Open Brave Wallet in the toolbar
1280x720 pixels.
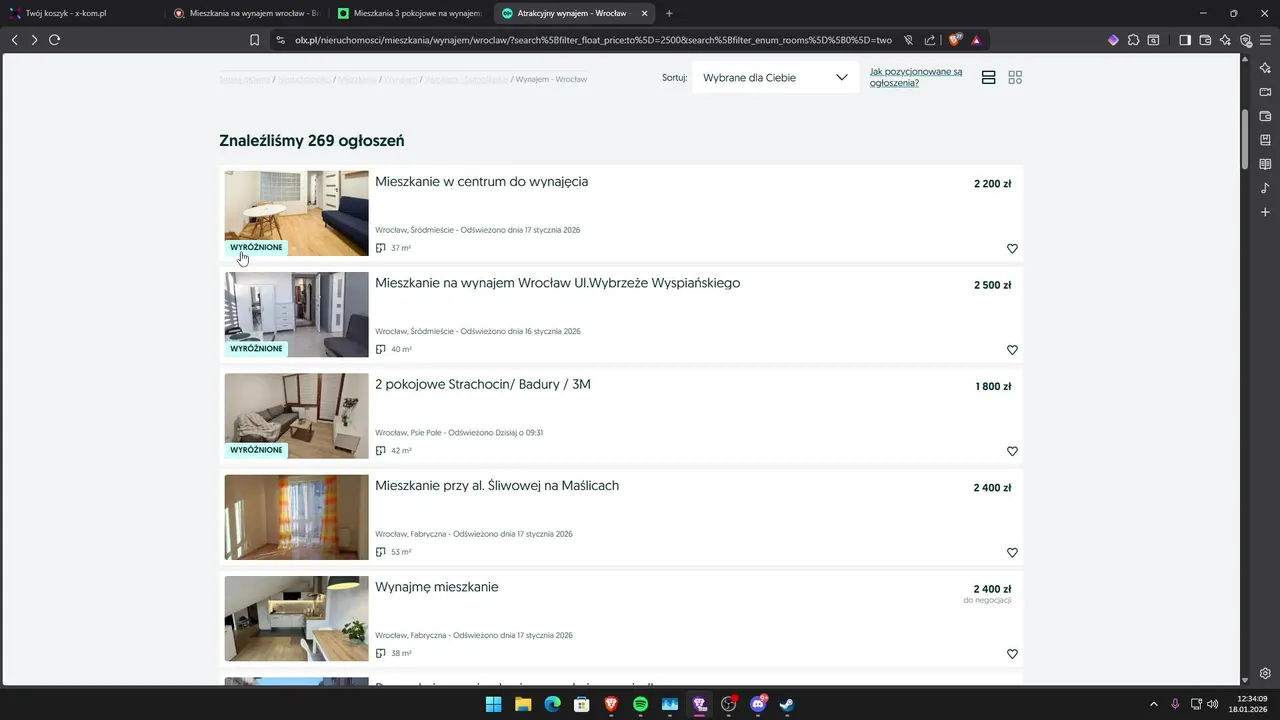tap(1205, 40)
